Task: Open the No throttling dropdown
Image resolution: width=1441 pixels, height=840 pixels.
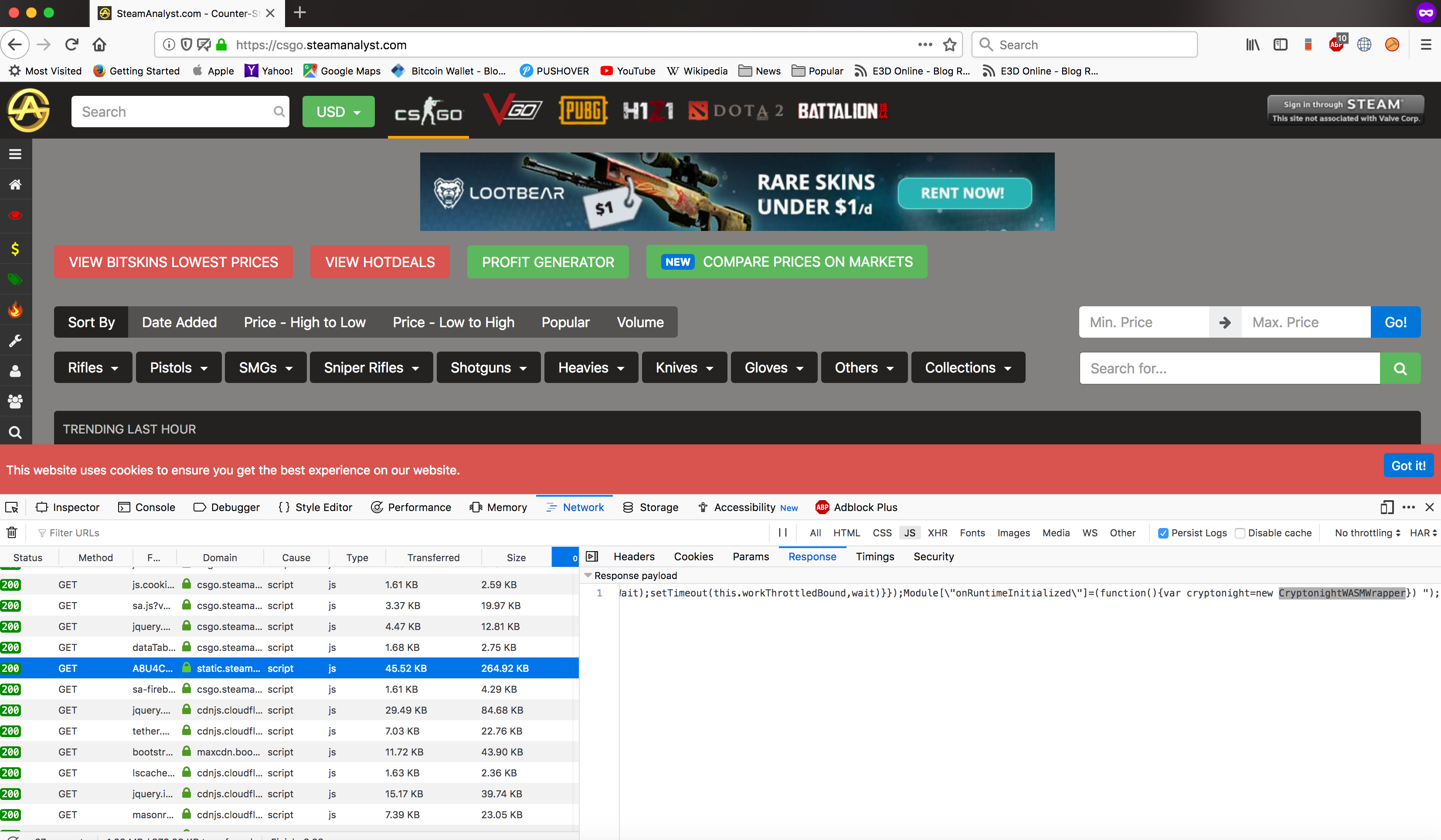Action: point(1367,532)
